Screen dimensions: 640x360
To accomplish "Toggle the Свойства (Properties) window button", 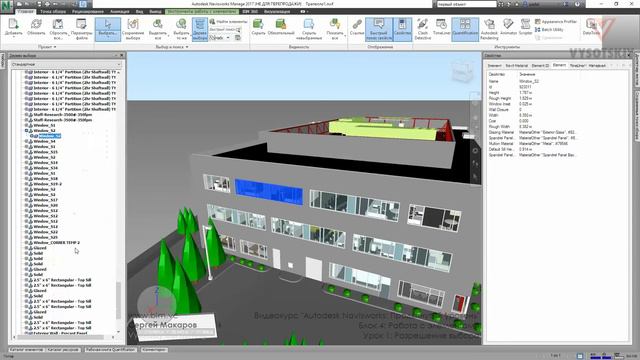I will 402,29.
